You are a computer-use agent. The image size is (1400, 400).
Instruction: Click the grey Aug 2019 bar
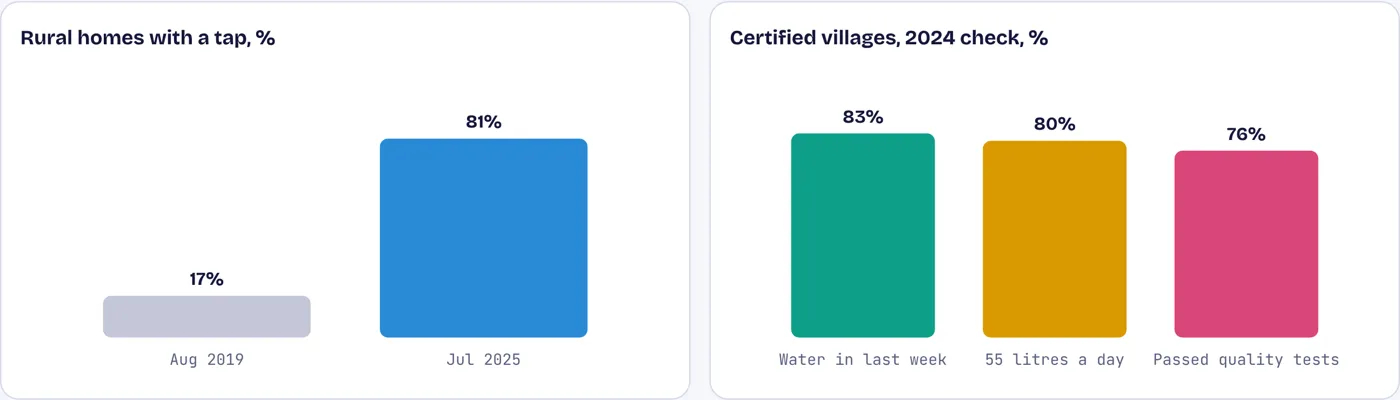(207, 316)
